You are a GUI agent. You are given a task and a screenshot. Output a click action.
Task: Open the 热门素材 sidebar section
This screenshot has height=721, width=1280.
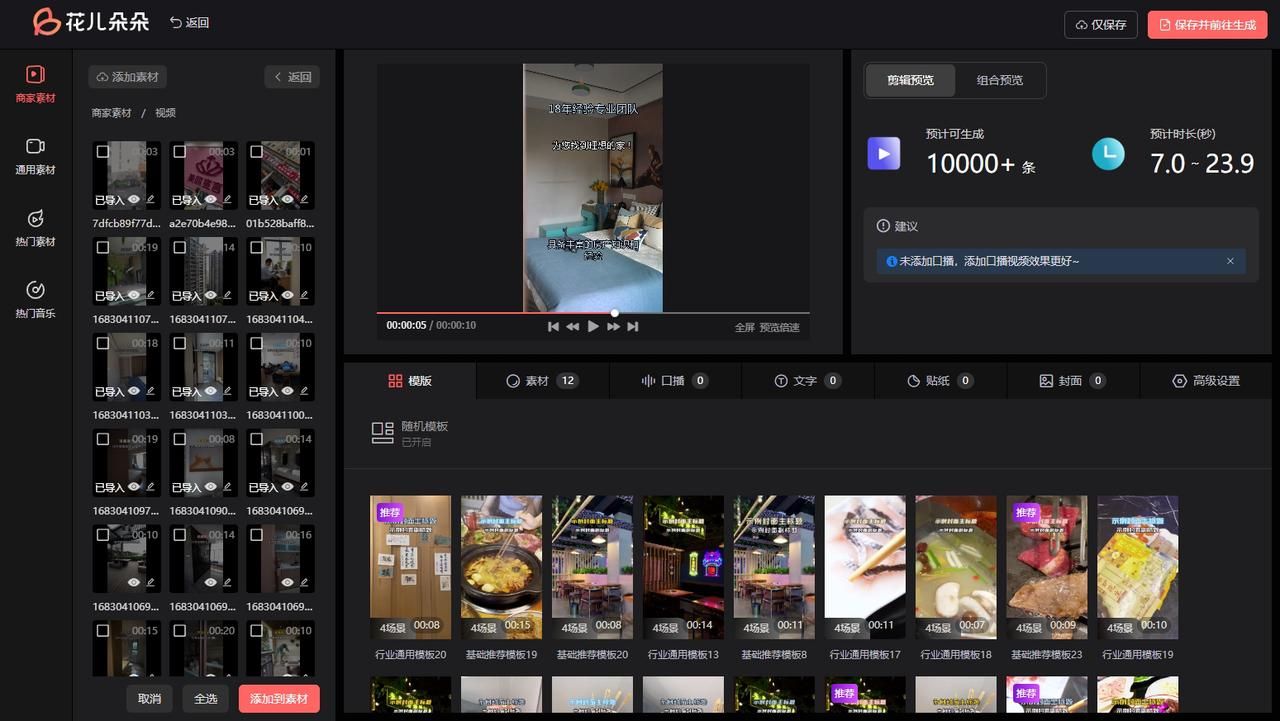35,228
